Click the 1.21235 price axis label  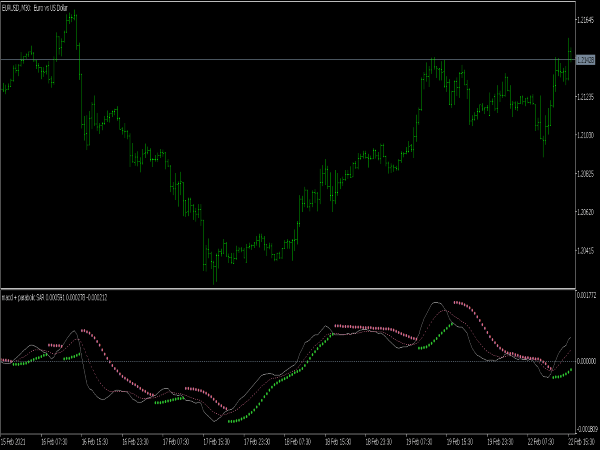click(x=586, y=97)
